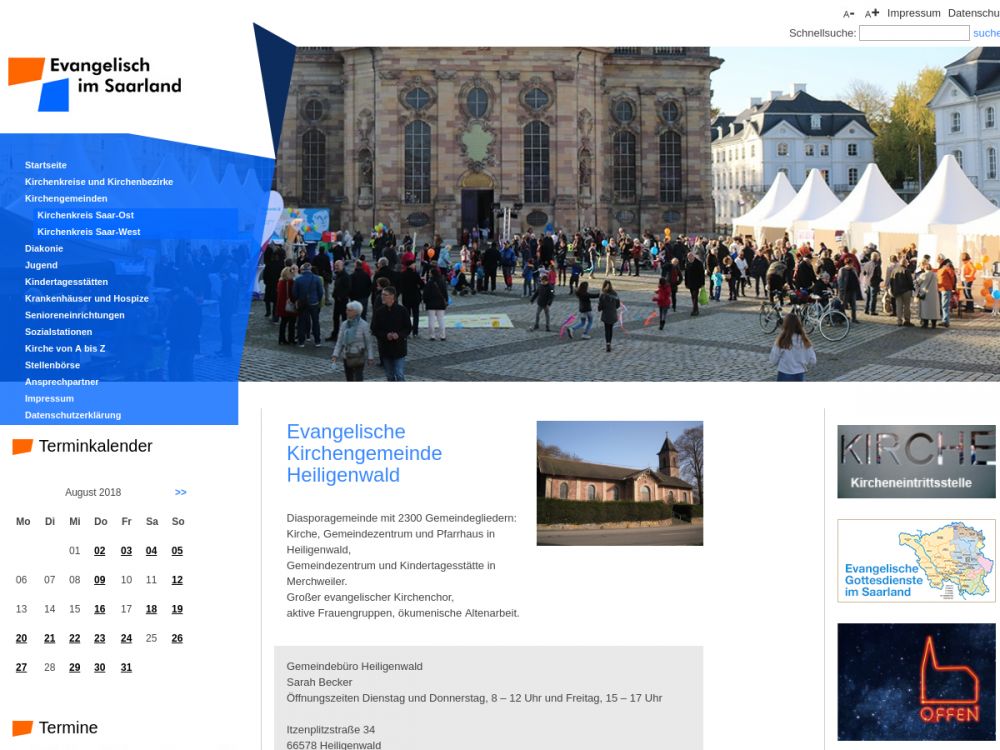The image size is (1000, 750).
Task: Go to next month in Terminkalender
Action: click(180, 492)
